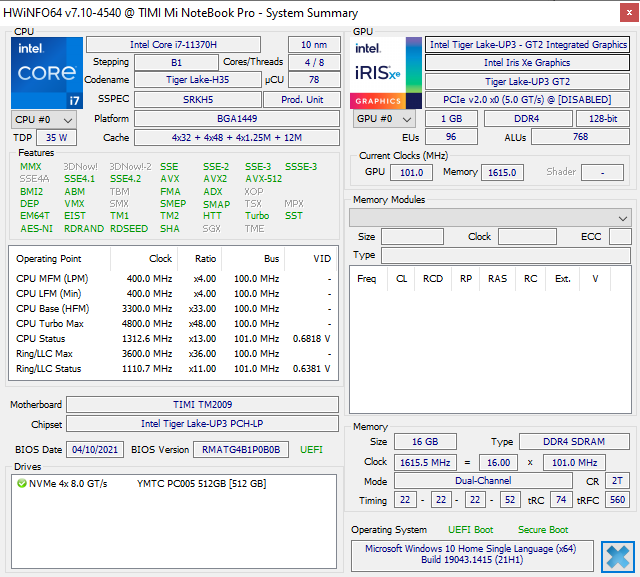Image resolution: width=640 pixels, height=577 pixels.
Task: Click the 10 nm process field
Action: tap(314, 44)
